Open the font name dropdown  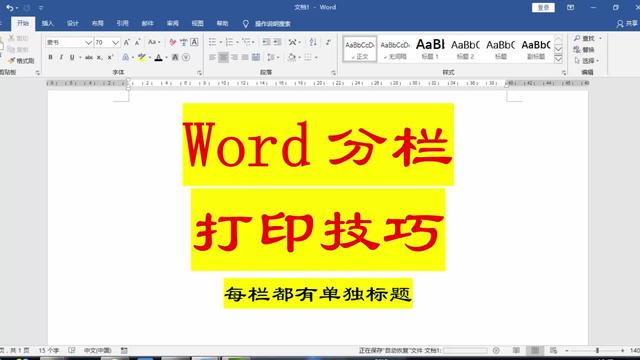(88, 42)
